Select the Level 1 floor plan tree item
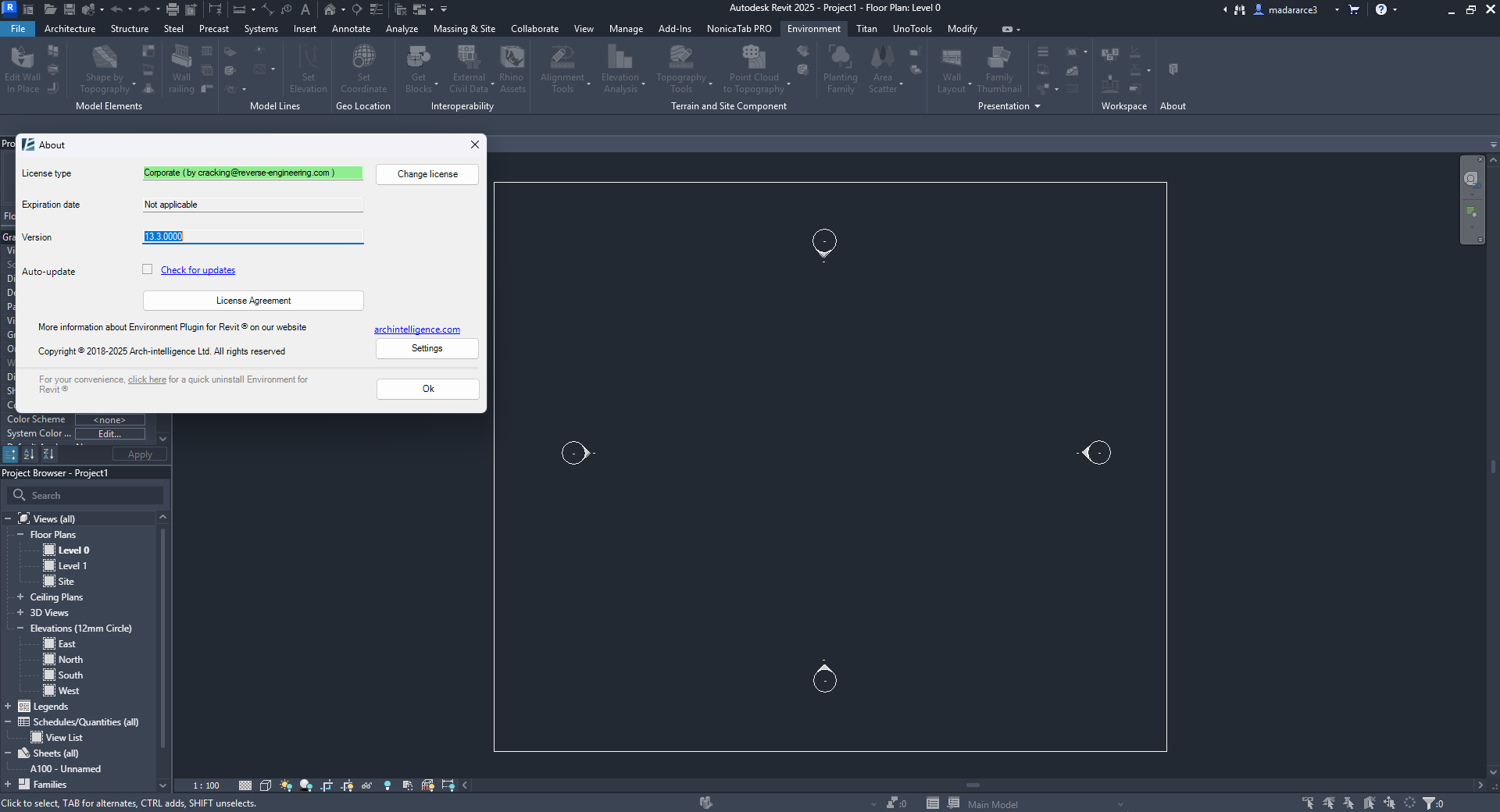 click(73, 566)
